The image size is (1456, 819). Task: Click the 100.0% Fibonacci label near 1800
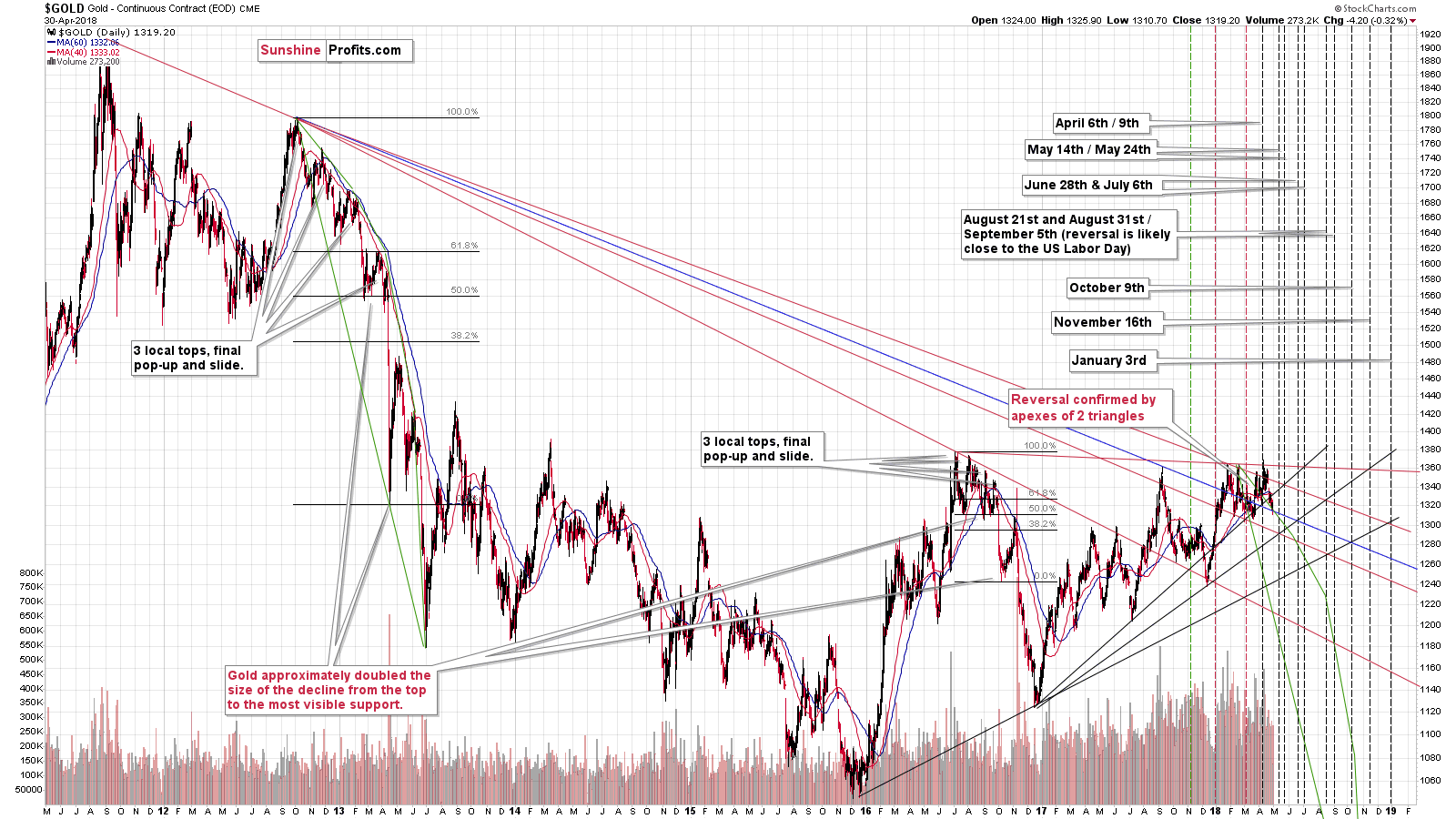(x=461, y=112)
